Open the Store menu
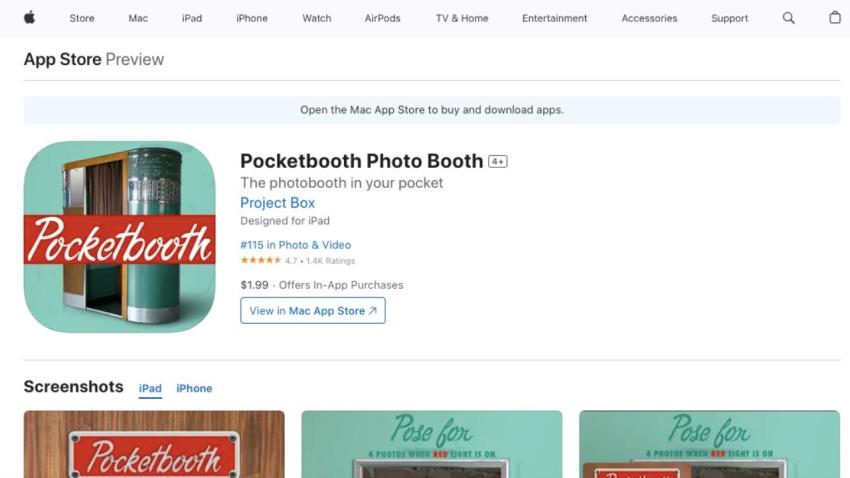This screenshot has height=478, width=850. tap(82, 18)
